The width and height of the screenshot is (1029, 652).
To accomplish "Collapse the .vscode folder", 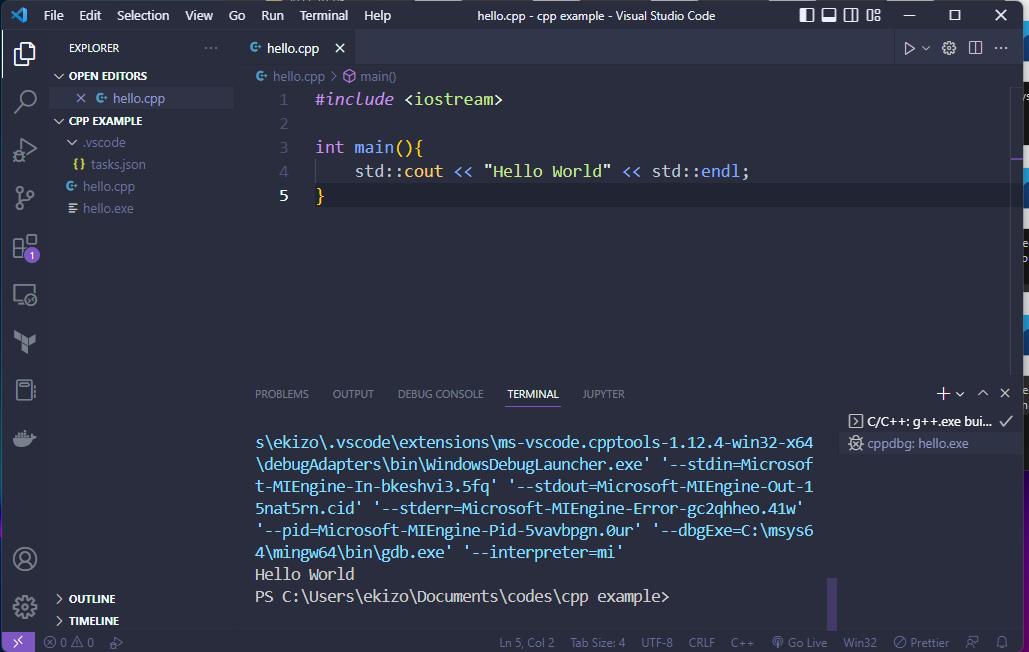I will (x=72, y=142).
